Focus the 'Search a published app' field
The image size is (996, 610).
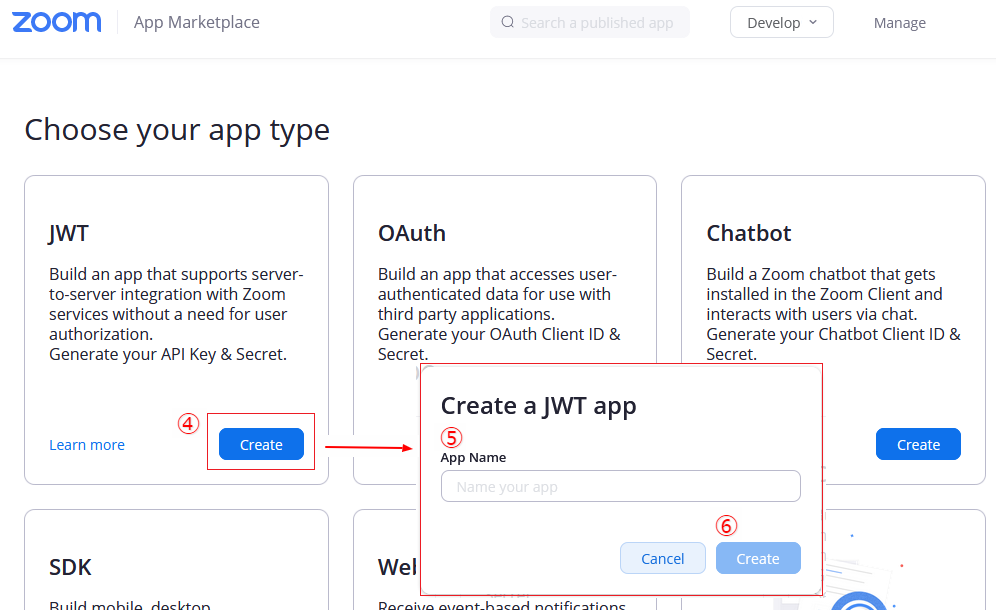(x=597, y=23)
